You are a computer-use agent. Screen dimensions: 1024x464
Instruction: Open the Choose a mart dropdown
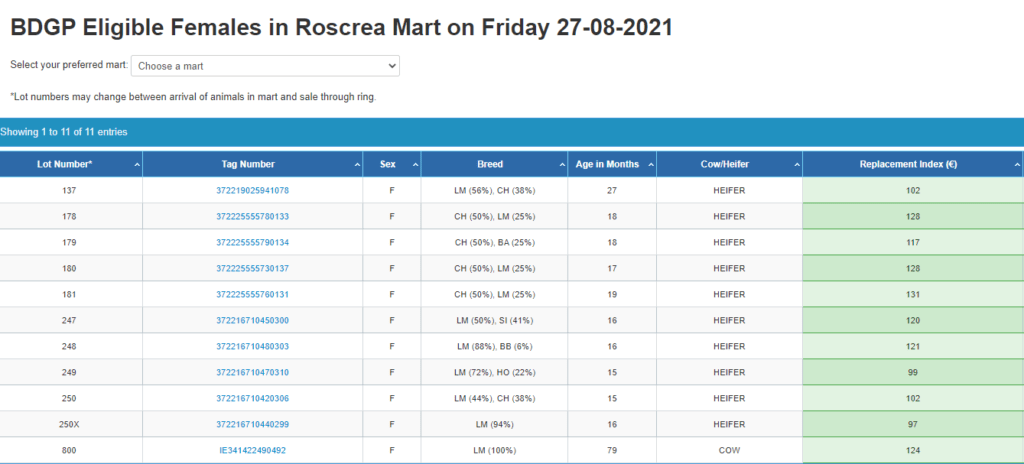click(x=265, y=66)
